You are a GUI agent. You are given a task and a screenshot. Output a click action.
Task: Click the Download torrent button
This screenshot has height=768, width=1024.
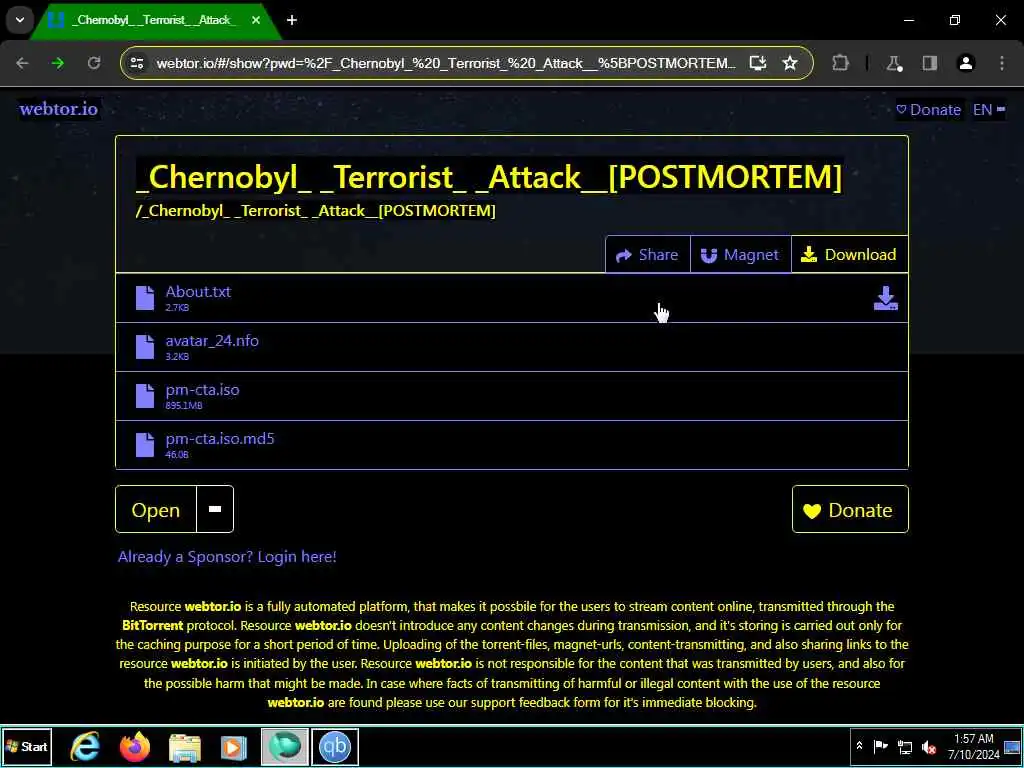[x=849, y=255]
